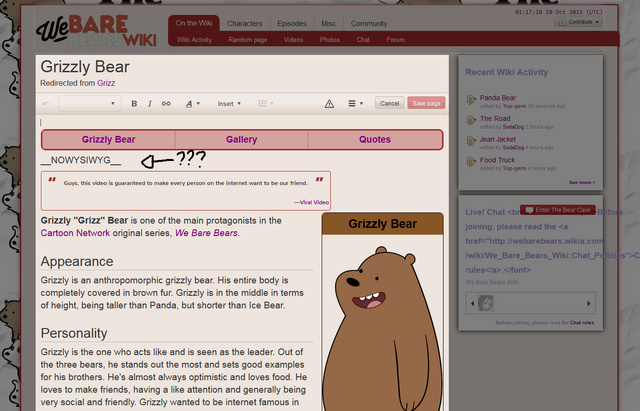The image size is (640, 411).
Task: Open the text style A dropdown
Action: click(x=192, y=104)
